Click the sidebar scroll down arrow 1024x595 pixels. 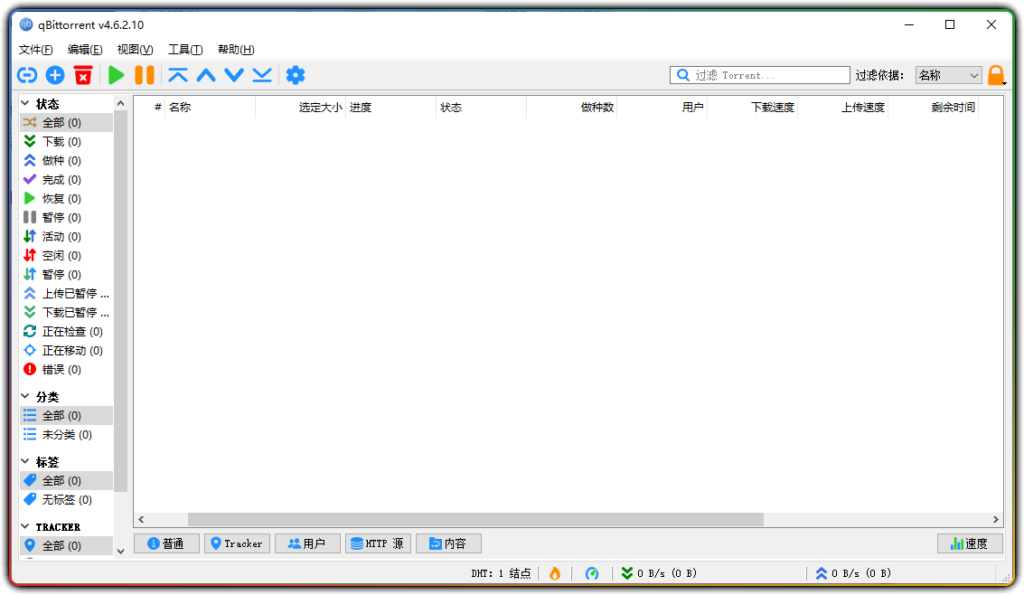pyautogui.click(x=120, y=551)
